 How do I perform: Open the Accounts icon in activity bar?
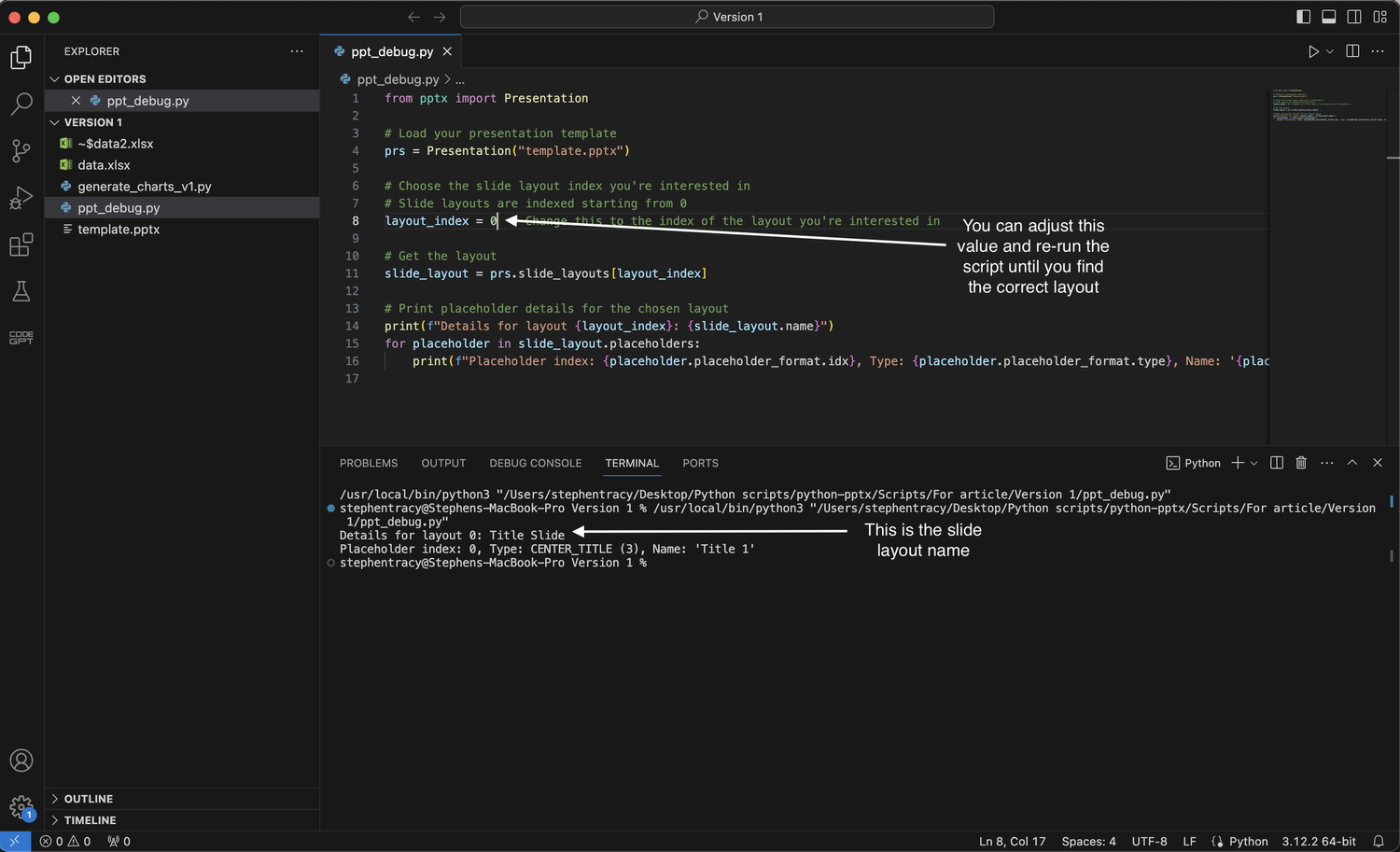pos(21,761)
